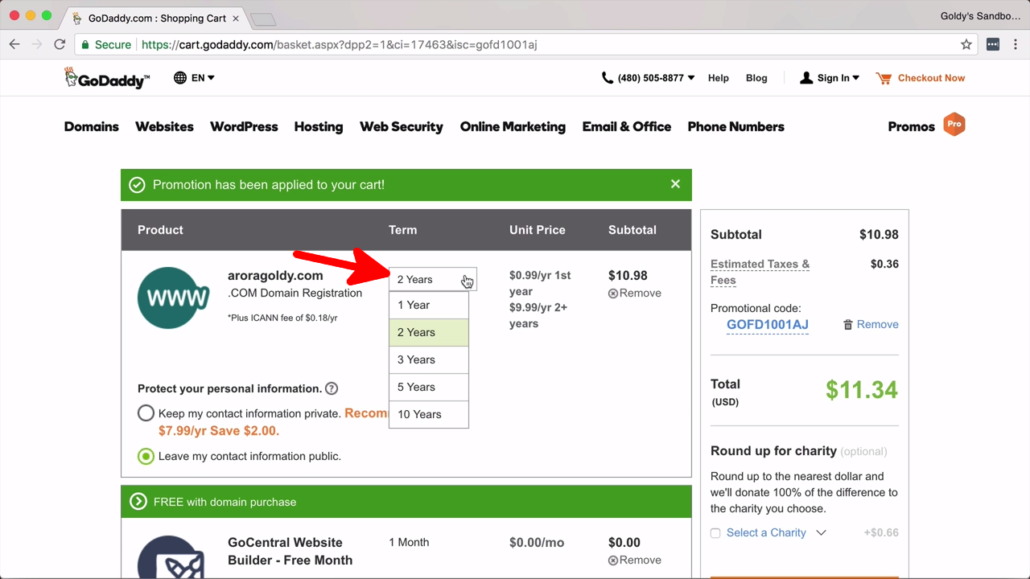
Task: Choose 3 Years term option
Action: (x=429, y=359)
